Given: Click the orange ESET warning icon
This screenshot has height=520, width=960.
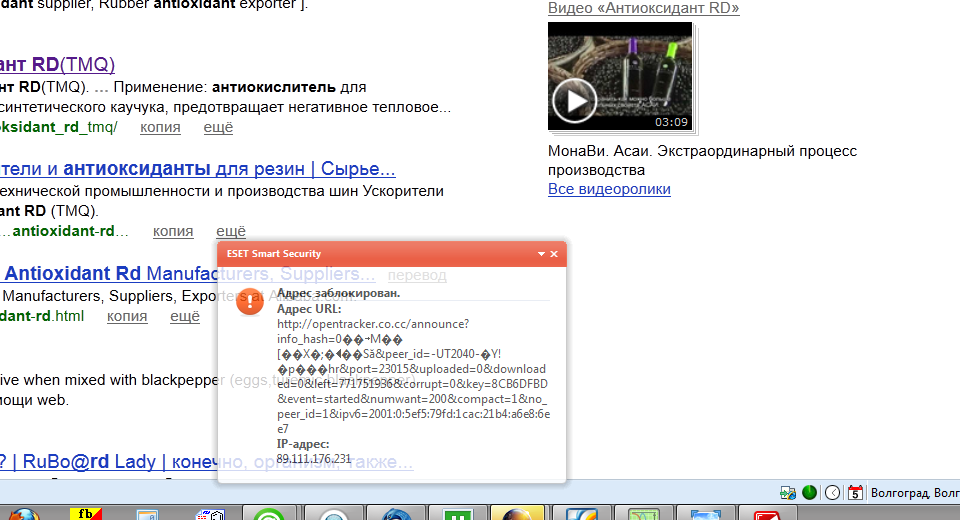Looking at the screenshot, I should pos(250,305).
